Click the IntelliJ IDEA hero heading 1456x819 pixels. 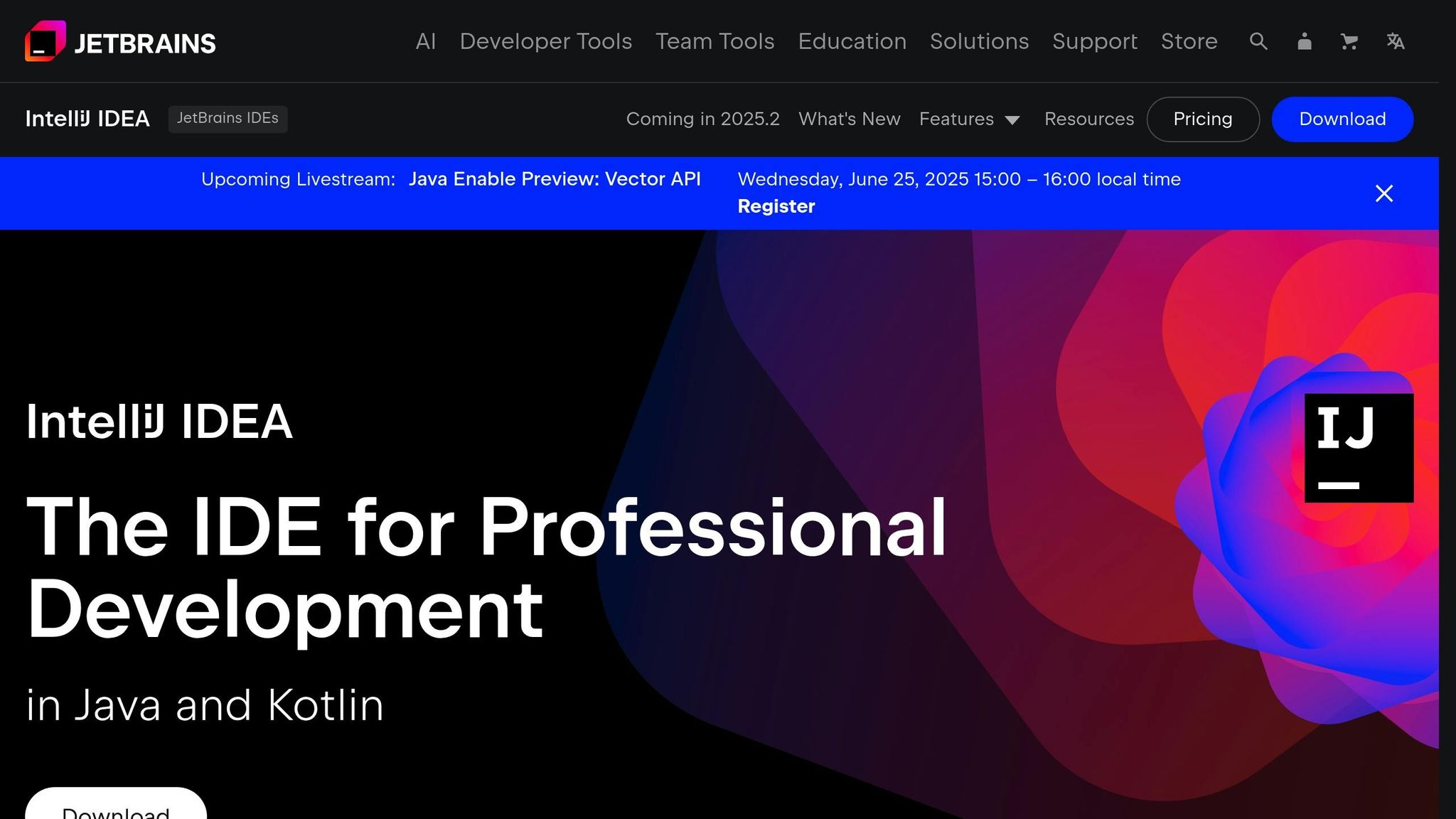pos(159,422)
